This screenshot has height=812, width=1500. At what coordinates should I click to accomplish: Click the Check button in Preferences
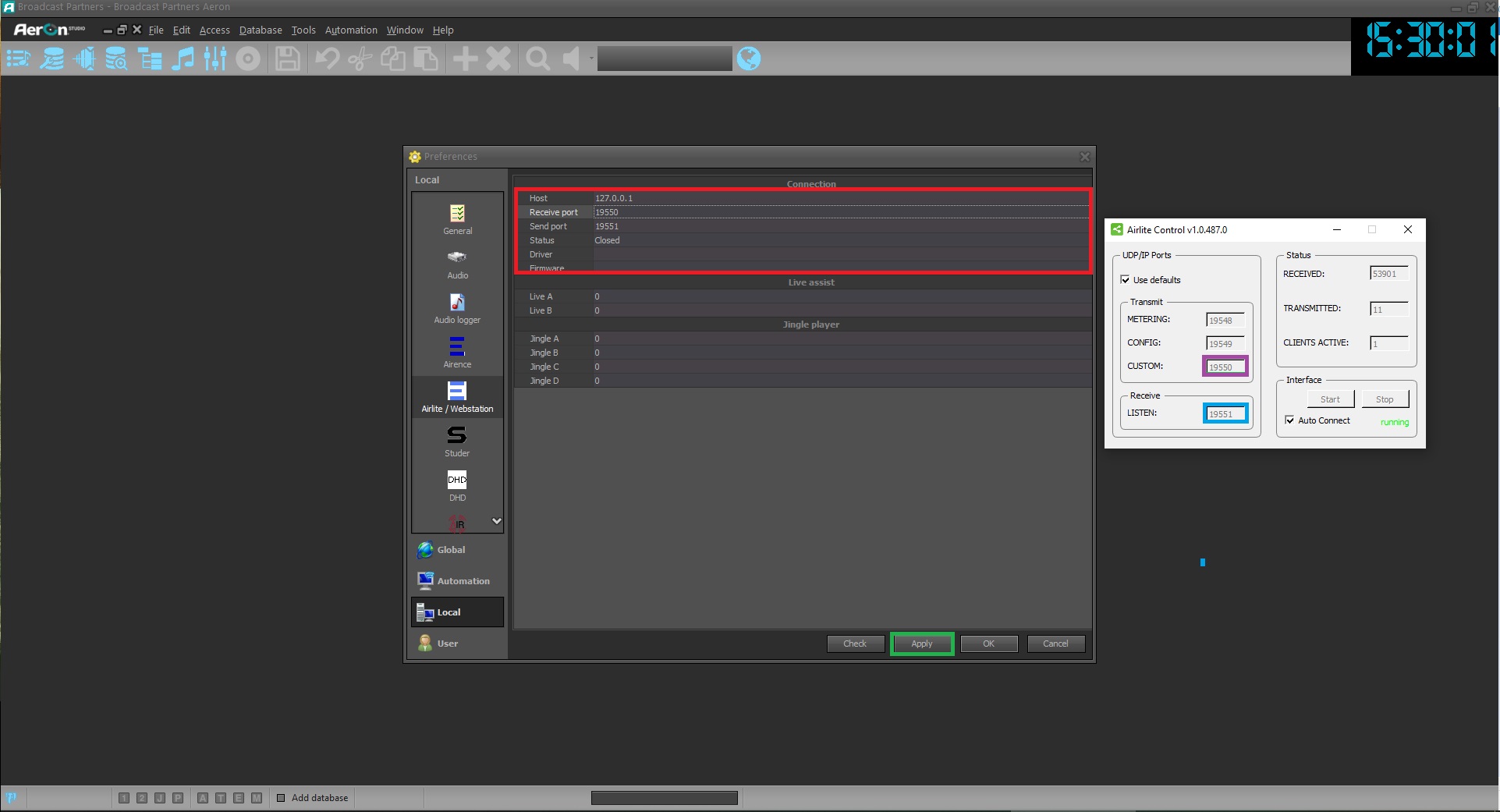point(855,644)
